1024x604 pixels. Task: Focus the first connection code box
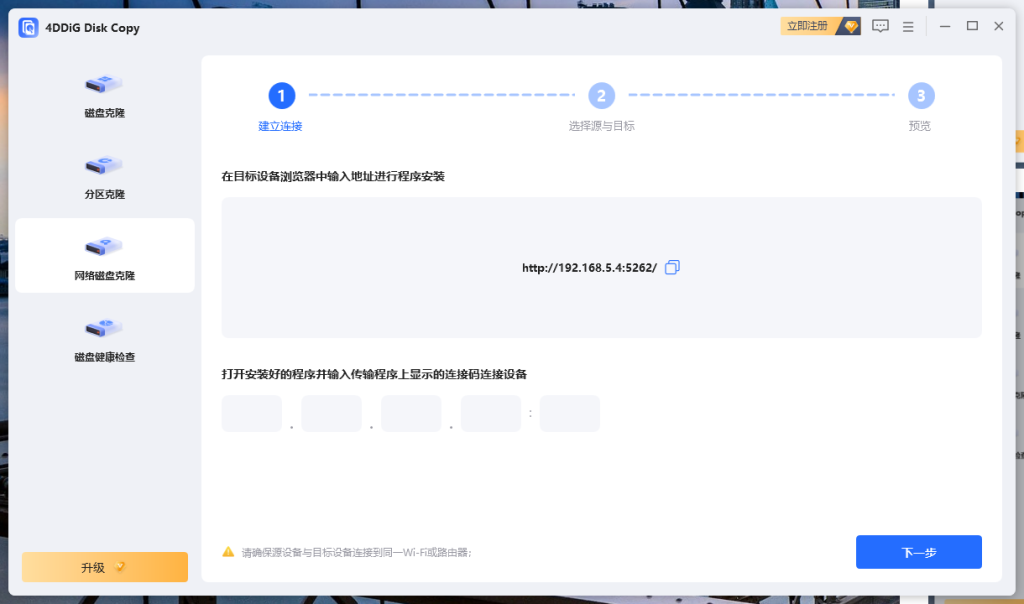(251, 413)
